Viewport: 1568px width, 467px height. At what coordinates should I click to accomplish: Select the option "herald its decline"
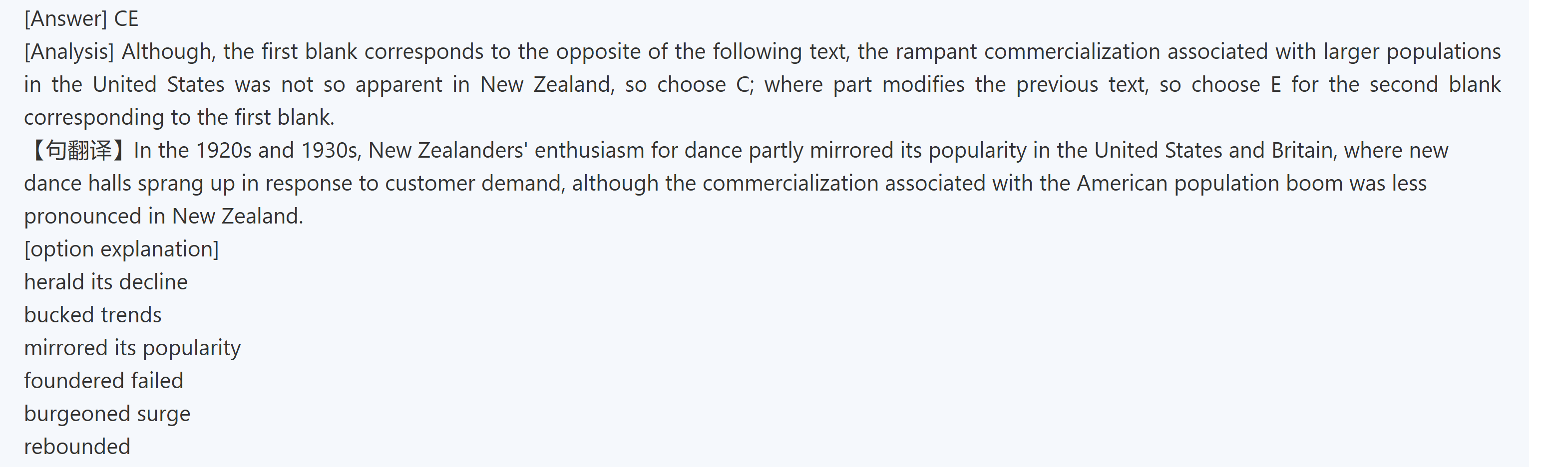tap(106, 282)
